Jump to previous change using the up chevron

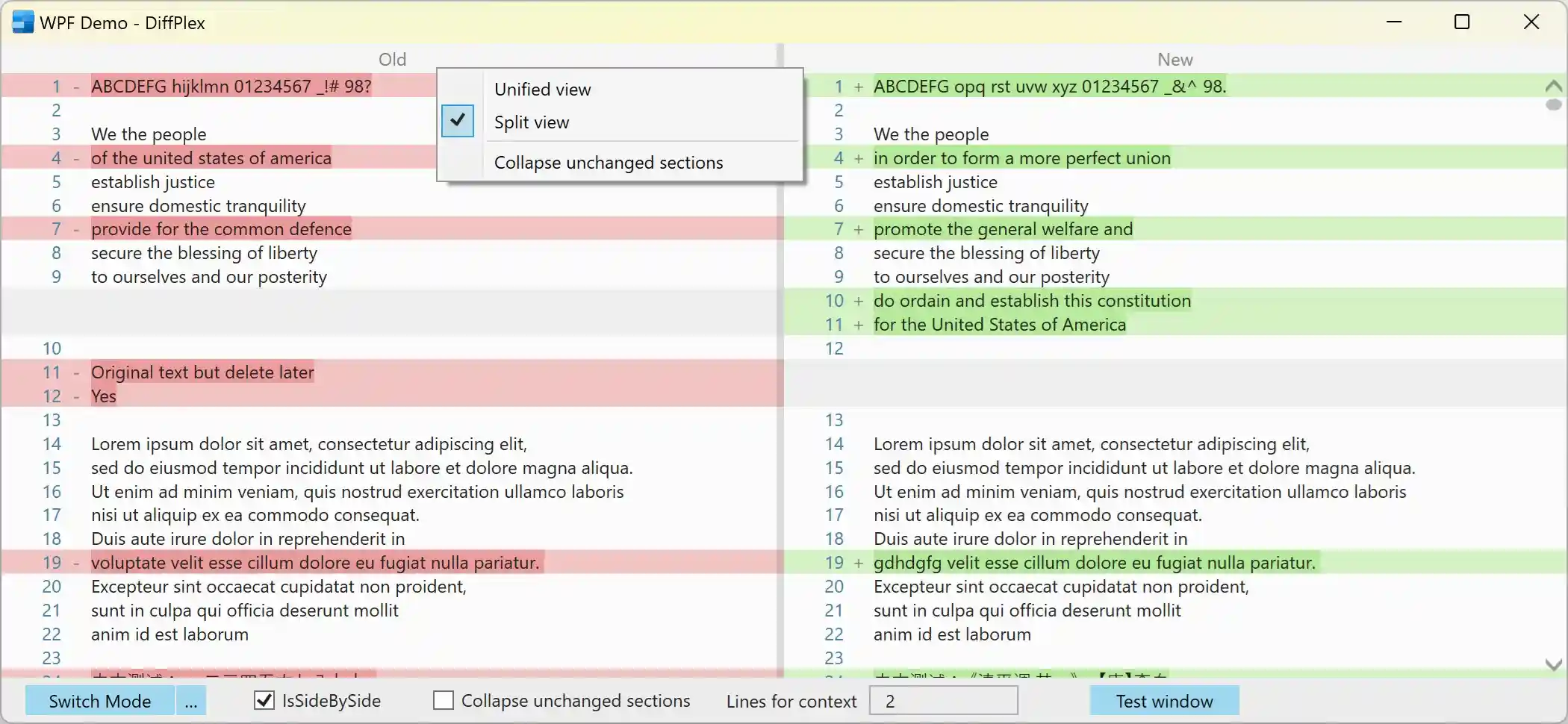coord(1554,86)
